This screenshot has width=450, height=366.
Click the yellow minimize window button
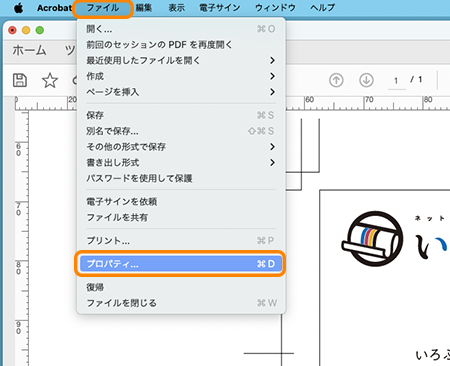pyautogui.click(x=26, y=30)
